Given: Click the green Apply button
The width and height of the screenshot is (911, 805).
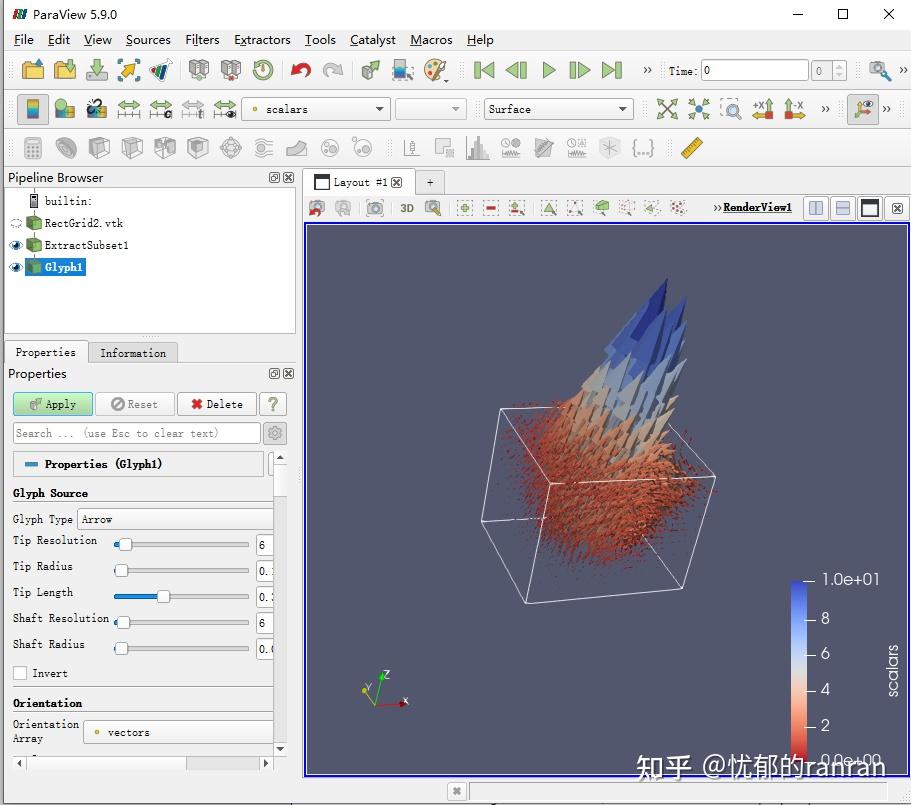Looking at the screenshot, I should (x=53, y=404).
